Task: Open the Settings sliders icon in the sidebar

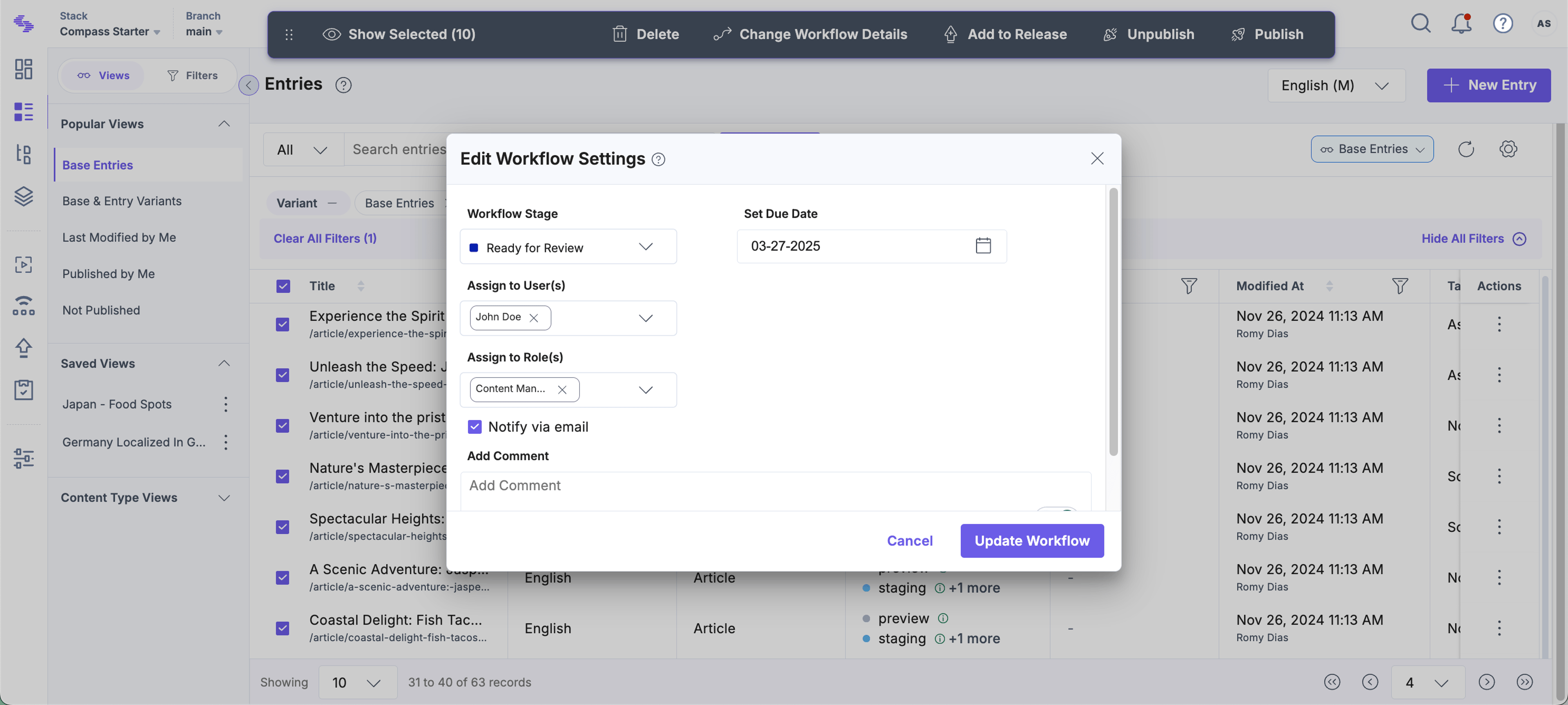Action: (23, 458)
